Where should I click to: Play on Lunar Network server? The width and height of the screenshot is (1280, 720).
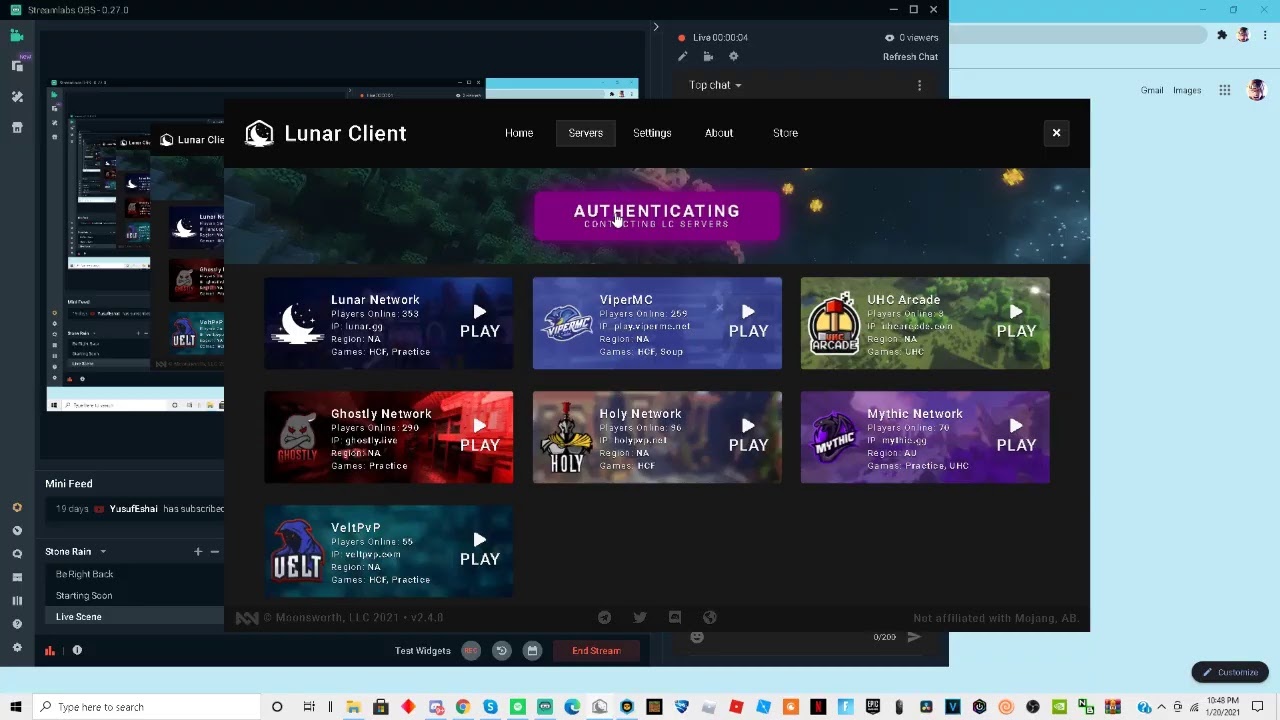(x=479, y=323)
